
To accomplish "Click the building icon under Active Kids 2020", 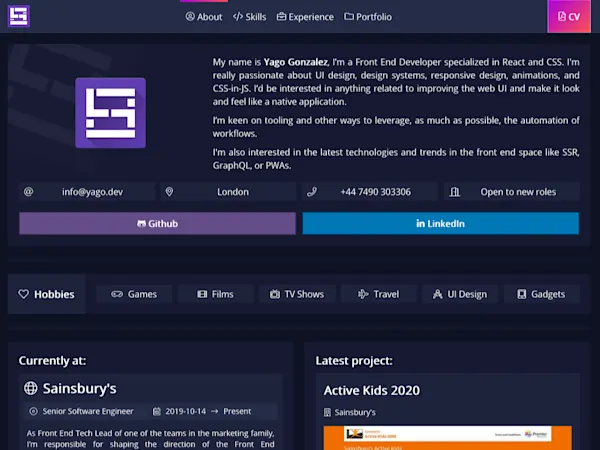I will [327, 412].
